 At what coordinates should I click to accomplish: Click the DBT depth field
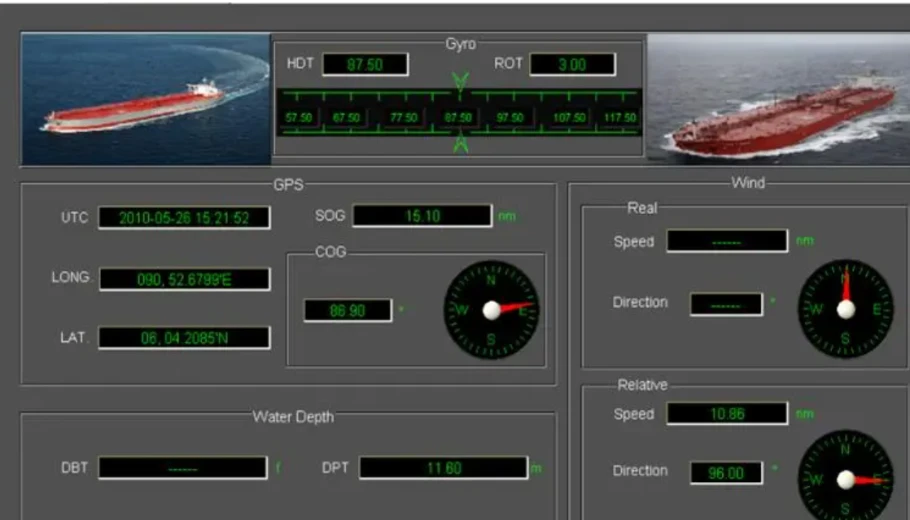tap(182, 468)
